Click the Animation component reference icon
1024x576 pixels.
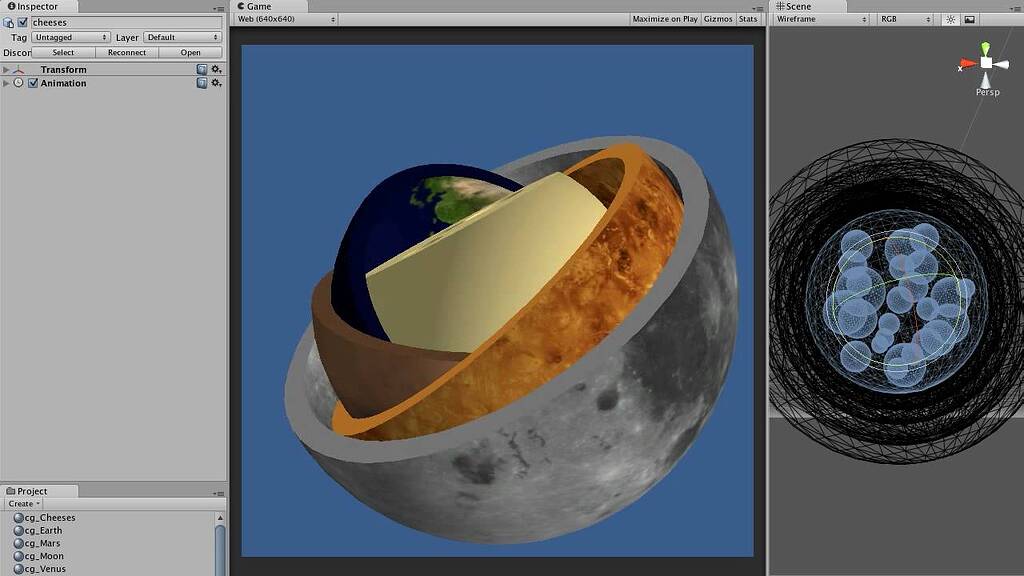(203, 83)
